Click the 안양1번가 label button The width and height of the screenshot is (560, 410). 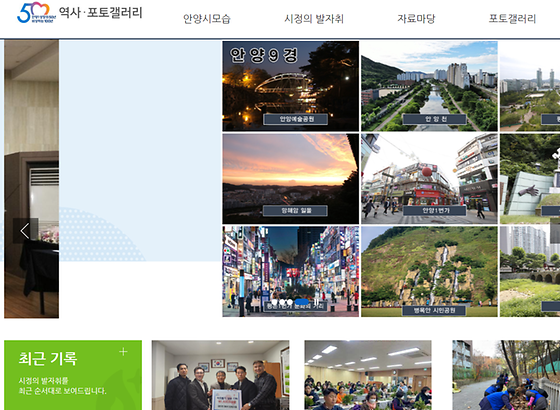pos(435,210)
